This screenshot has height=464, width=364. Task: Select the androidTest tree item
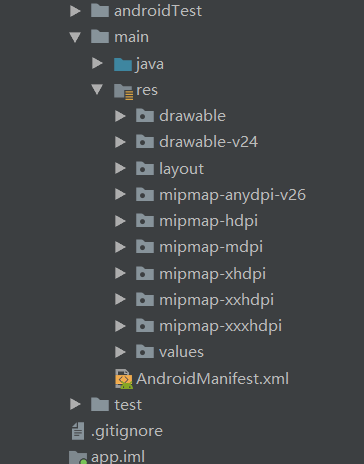click(x=158, y=11)
